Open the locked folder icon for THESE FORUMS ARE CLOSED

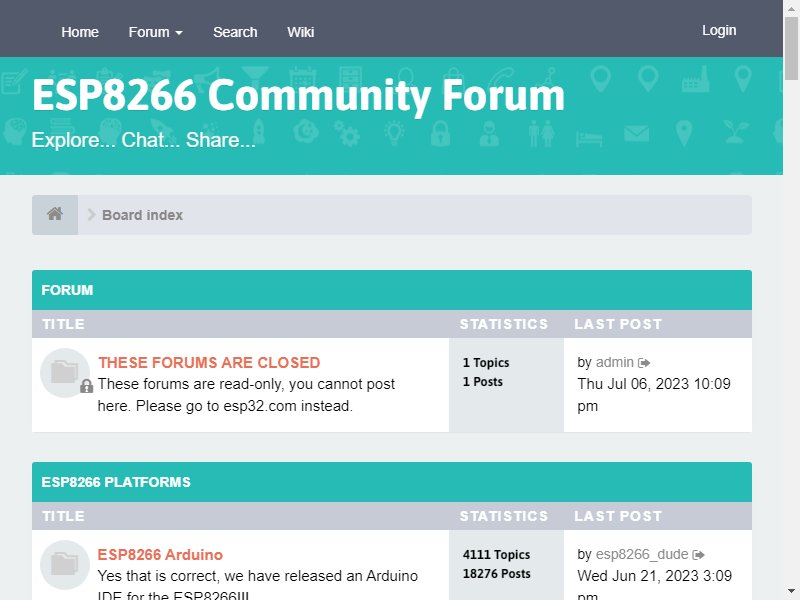[66, 372]
